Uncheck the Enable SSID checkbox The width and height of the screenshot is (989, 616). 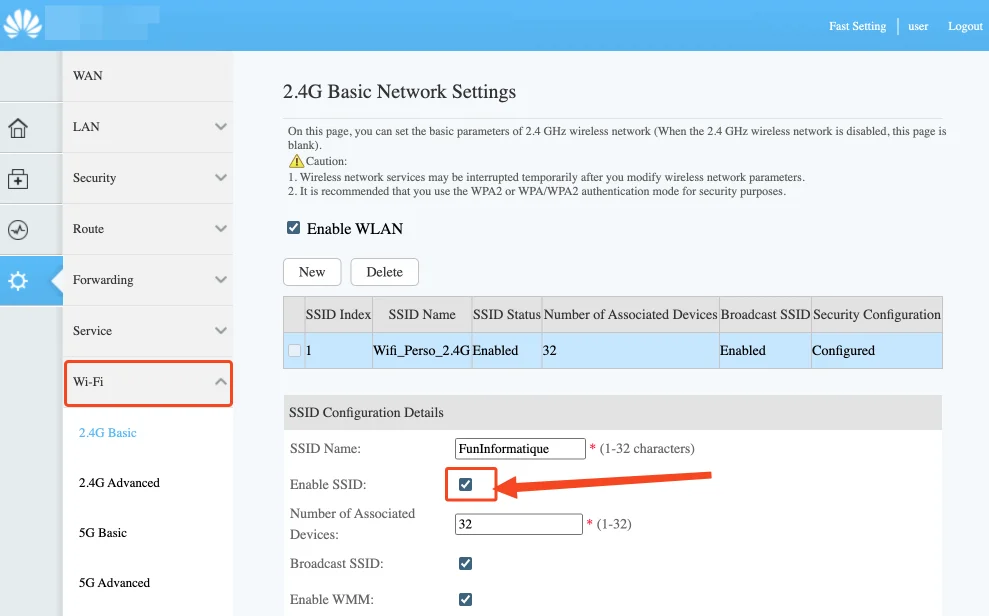(464, 484)
